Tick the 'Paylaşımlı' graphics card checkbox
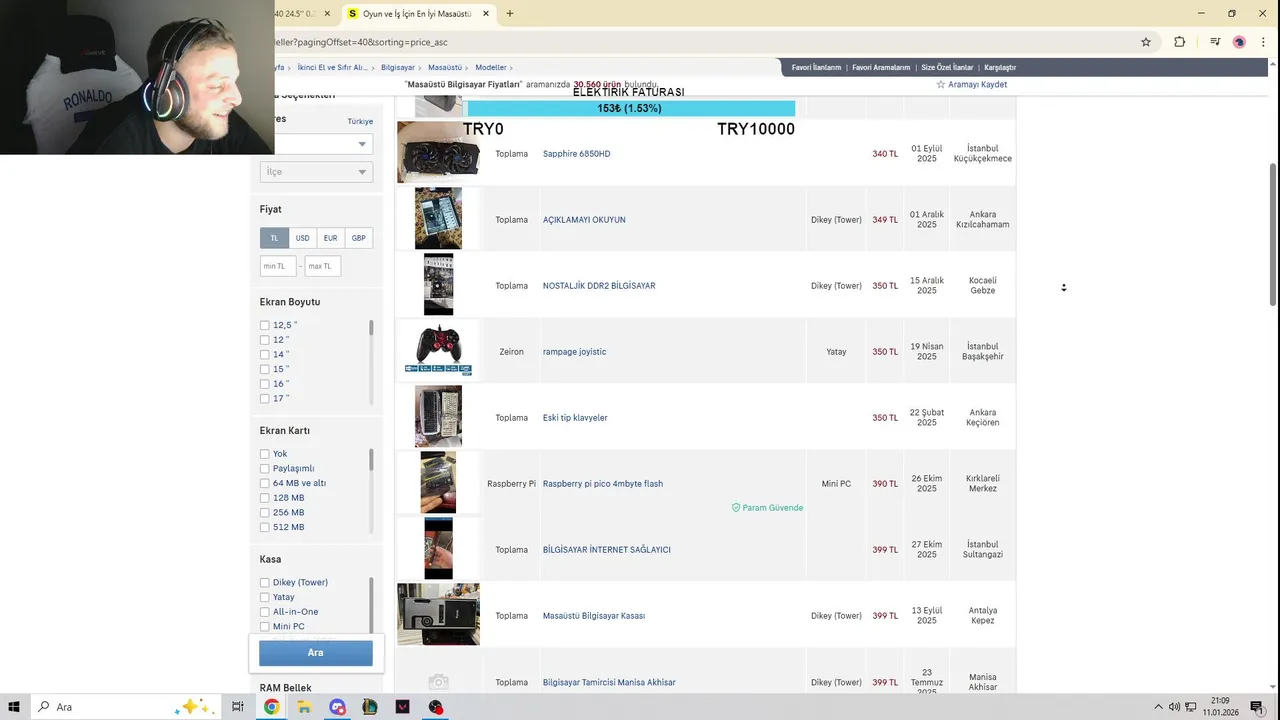The height and width of the screenshot is (720, 1280). [x=265, y=468]
